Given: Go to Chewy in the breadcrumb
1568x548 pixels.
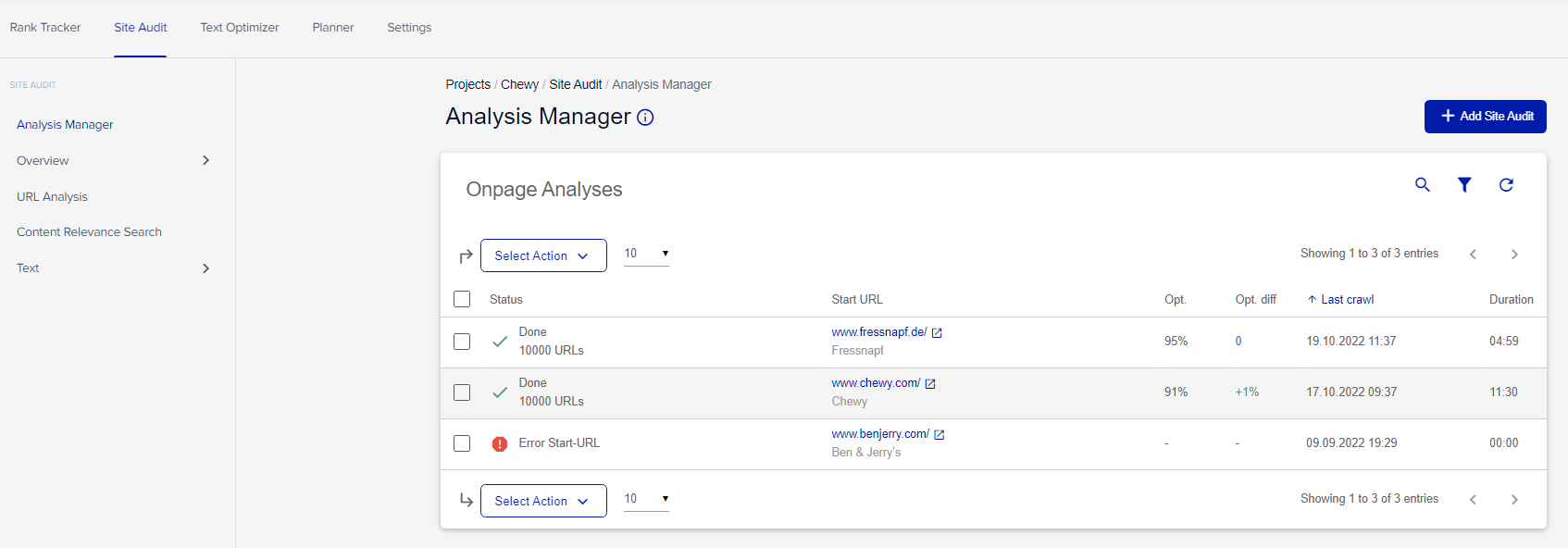Looking at the screenshot, I should 519,84.
